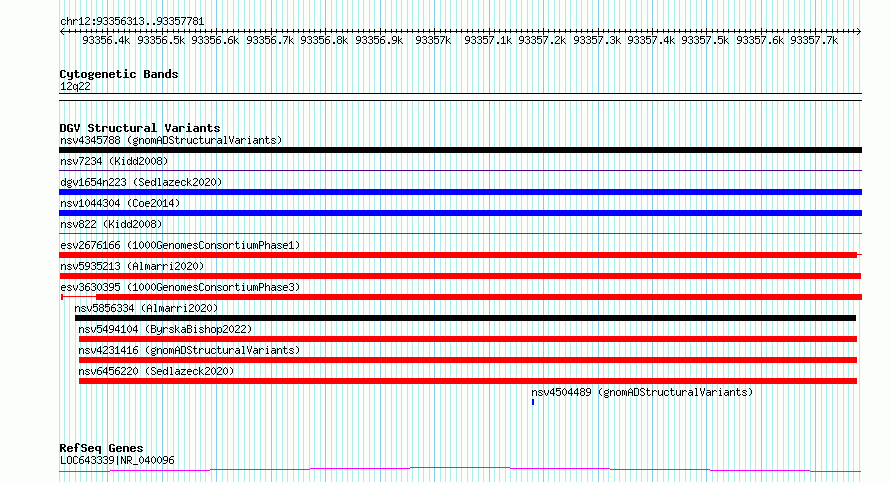
Task: Open variant nsv5856334 (Almarri2020) label
Action: click(146, 308)
